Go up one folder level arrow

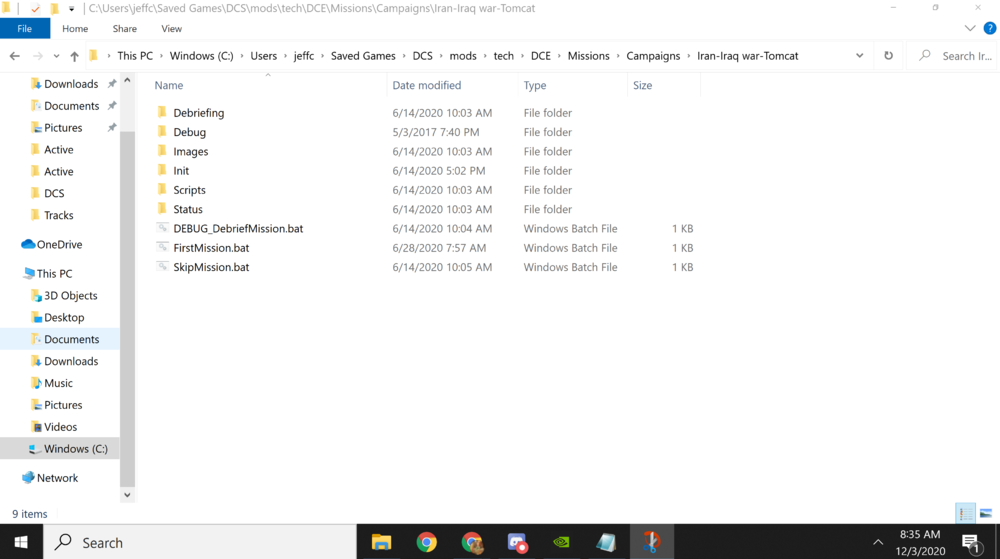coord(74,56)
